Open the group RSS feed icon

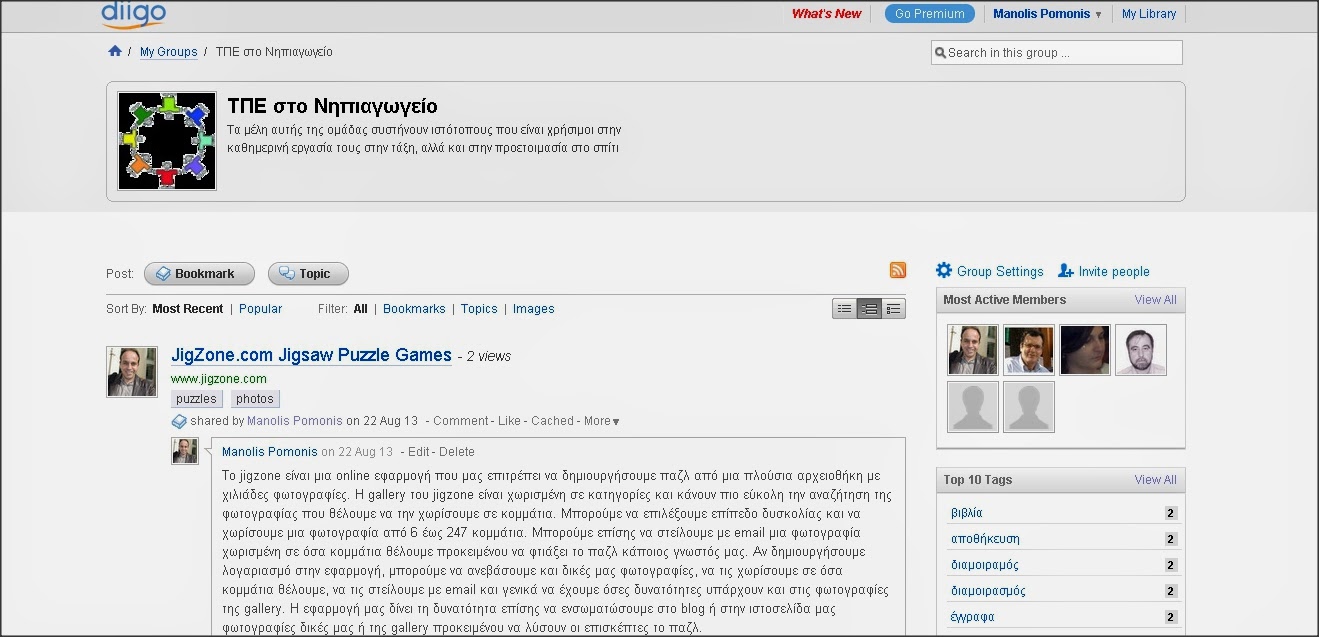[x=898, y=270]
